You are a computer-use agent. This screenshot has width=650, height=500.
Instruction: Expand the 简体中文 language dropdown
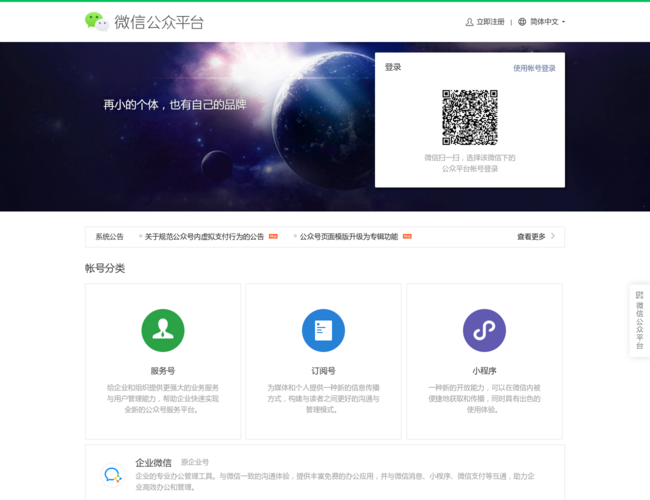(x=547, y=22)
